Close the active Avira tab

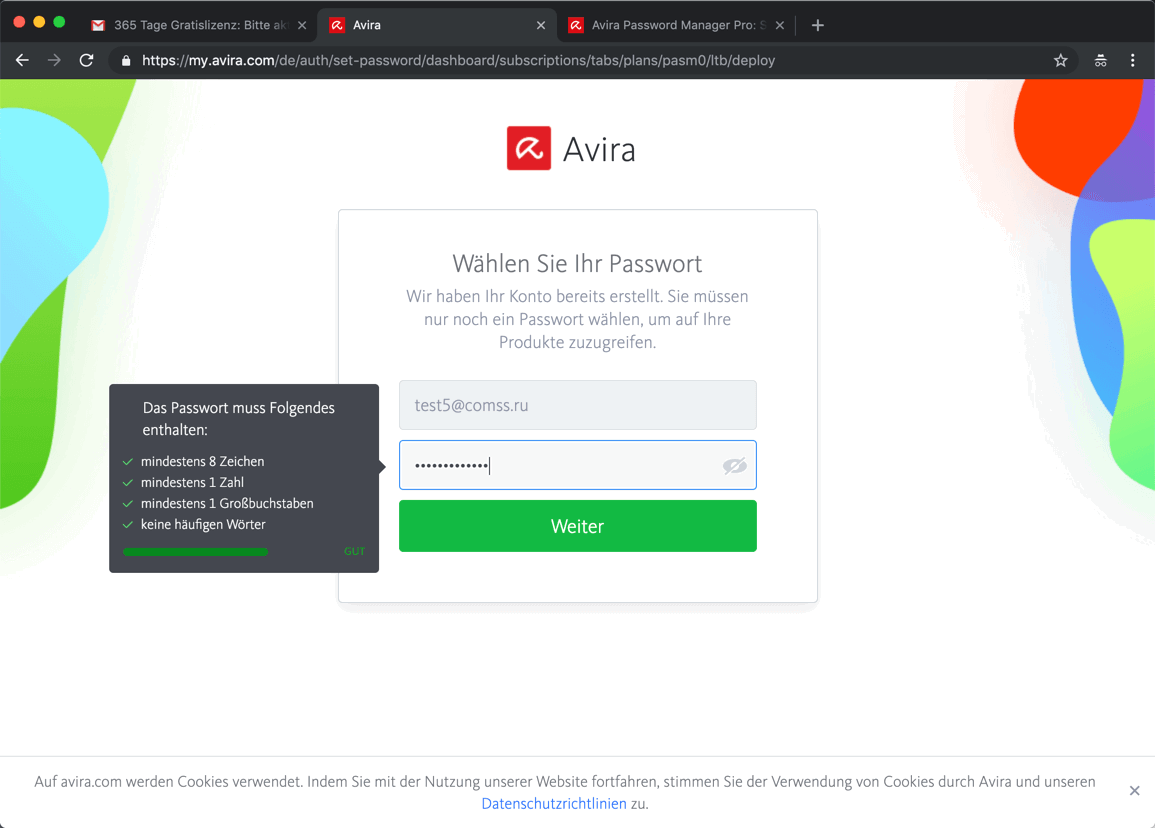(541, 25)
